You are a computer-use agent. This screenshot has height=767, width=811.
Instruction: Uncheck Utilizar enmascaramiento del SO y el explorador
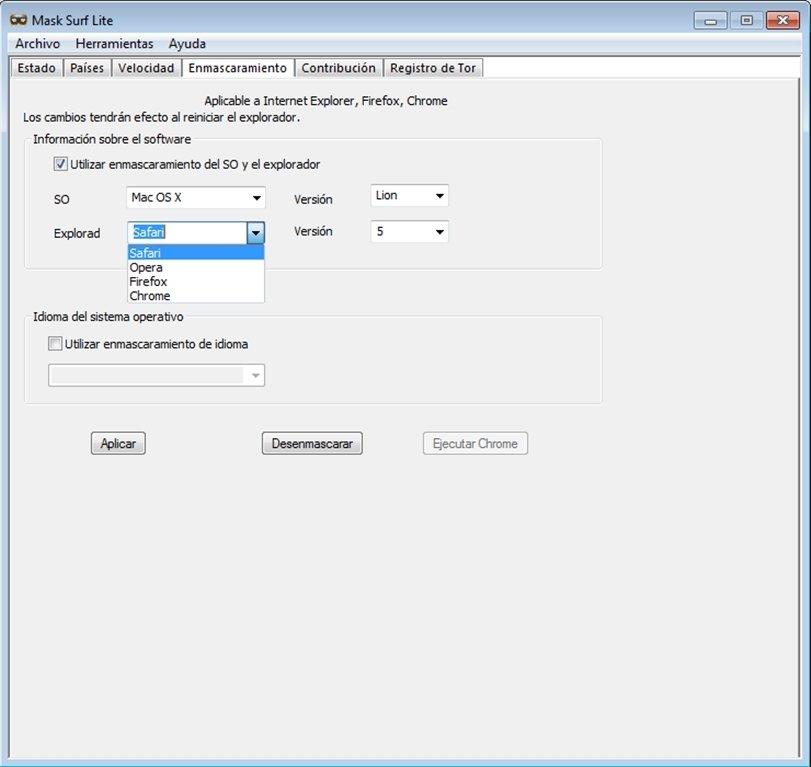(x=60, y=164)
